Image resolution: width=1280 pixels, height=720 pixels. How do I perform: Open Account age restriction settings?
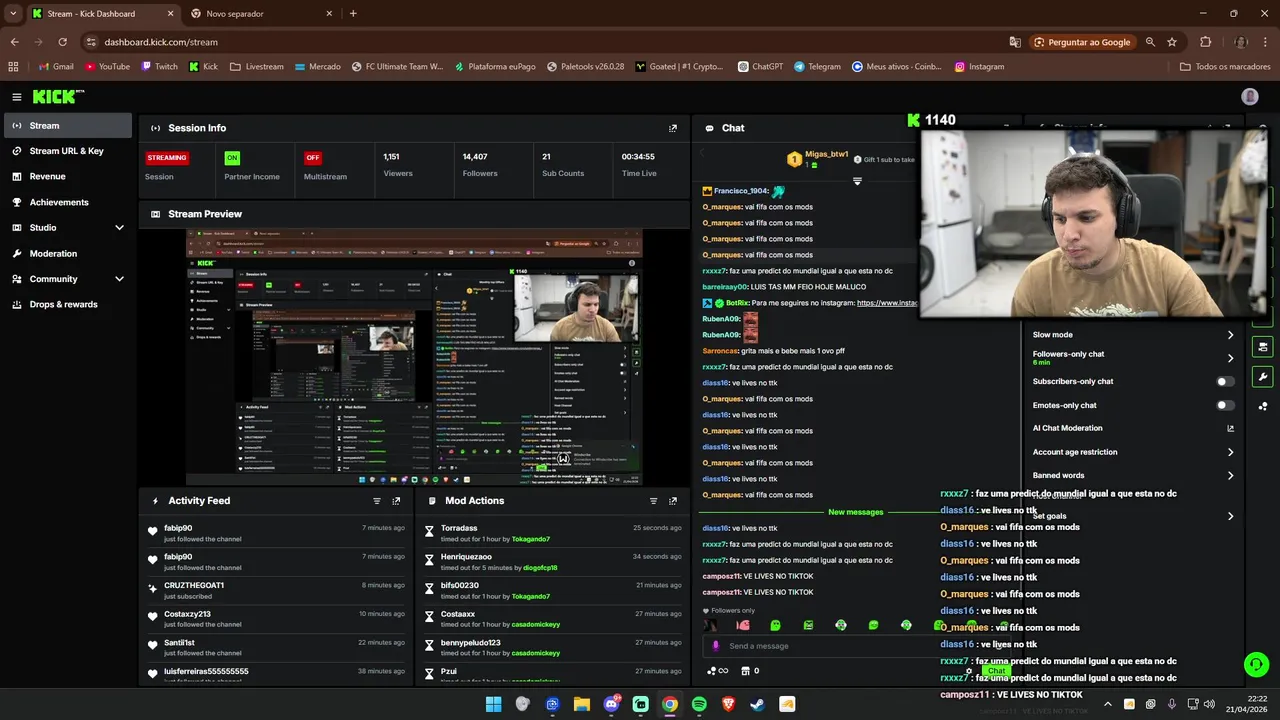click(1134, 452)
